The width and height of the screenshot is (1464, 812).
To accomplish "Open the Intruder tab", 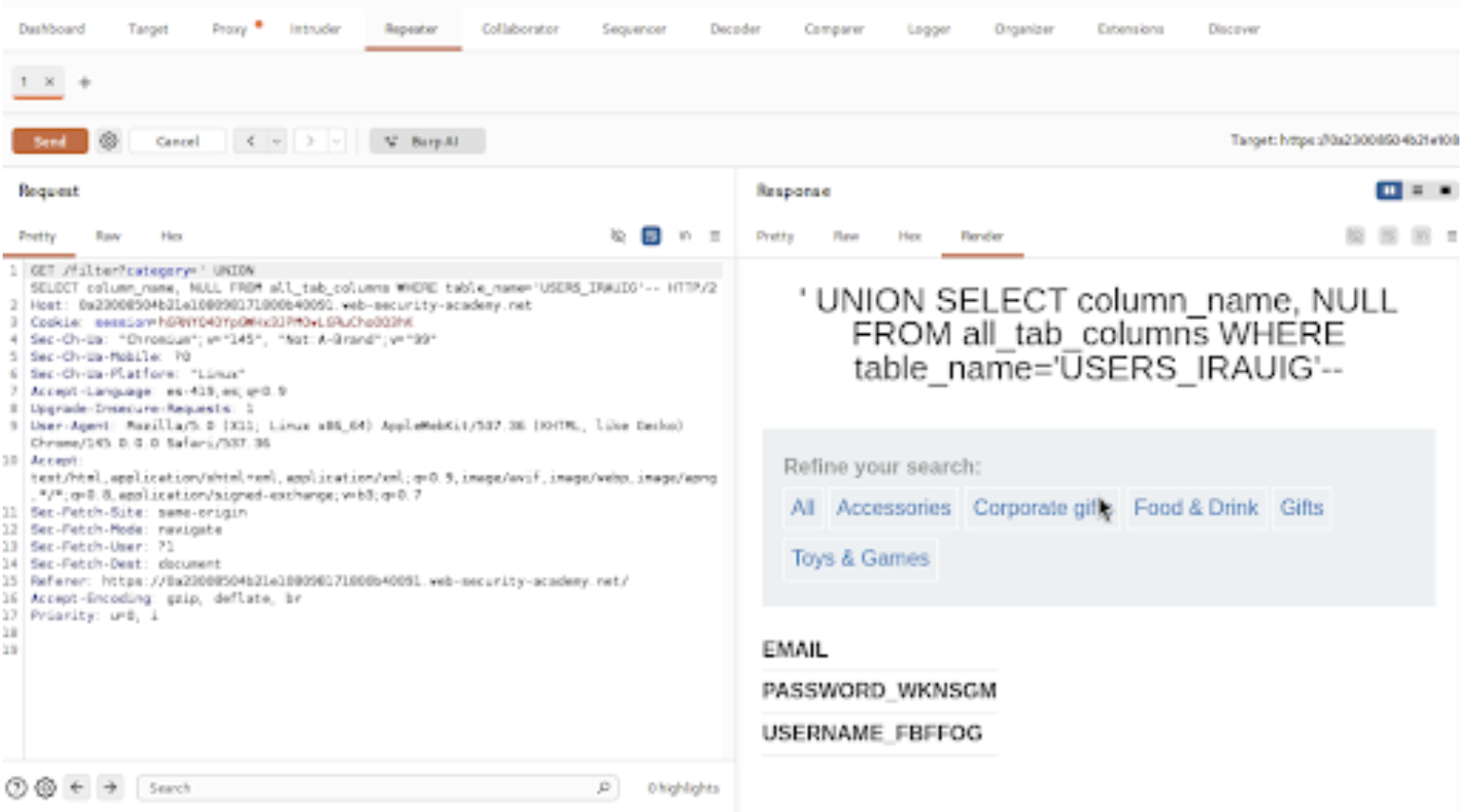I will [315, 30].
